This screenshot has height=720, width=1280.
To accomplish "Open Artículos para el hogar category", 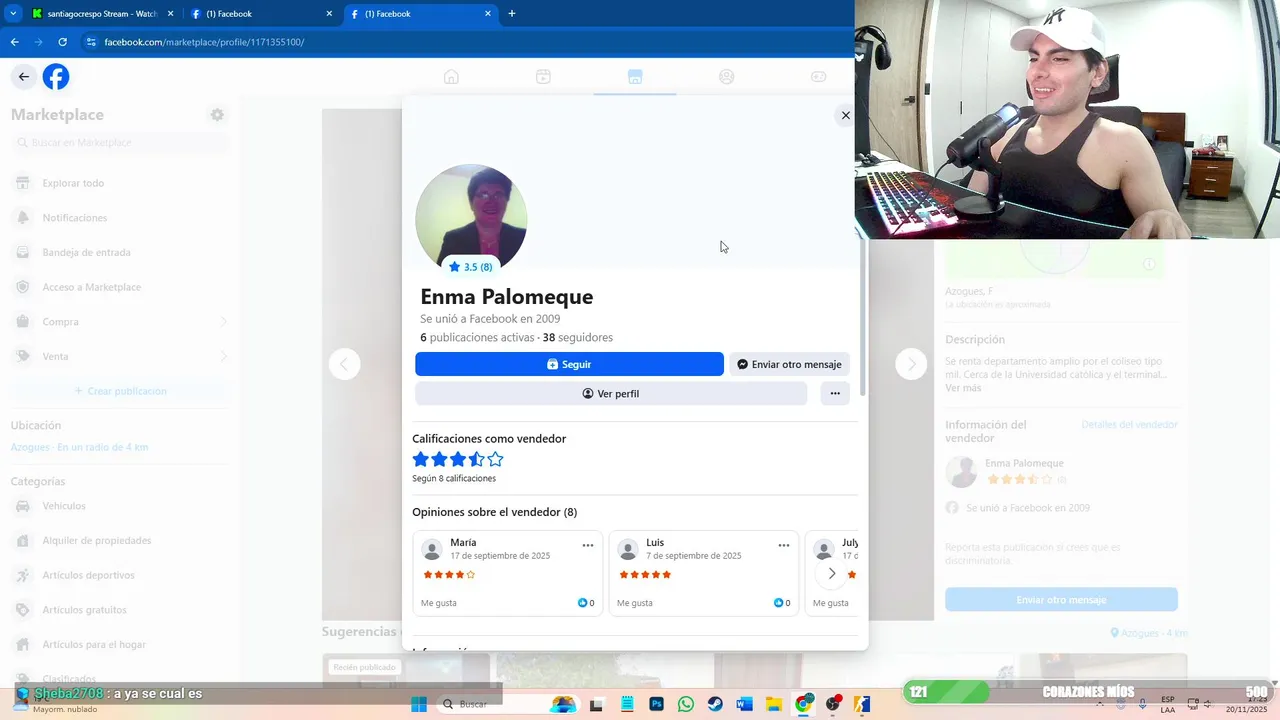I will (120, 644).
